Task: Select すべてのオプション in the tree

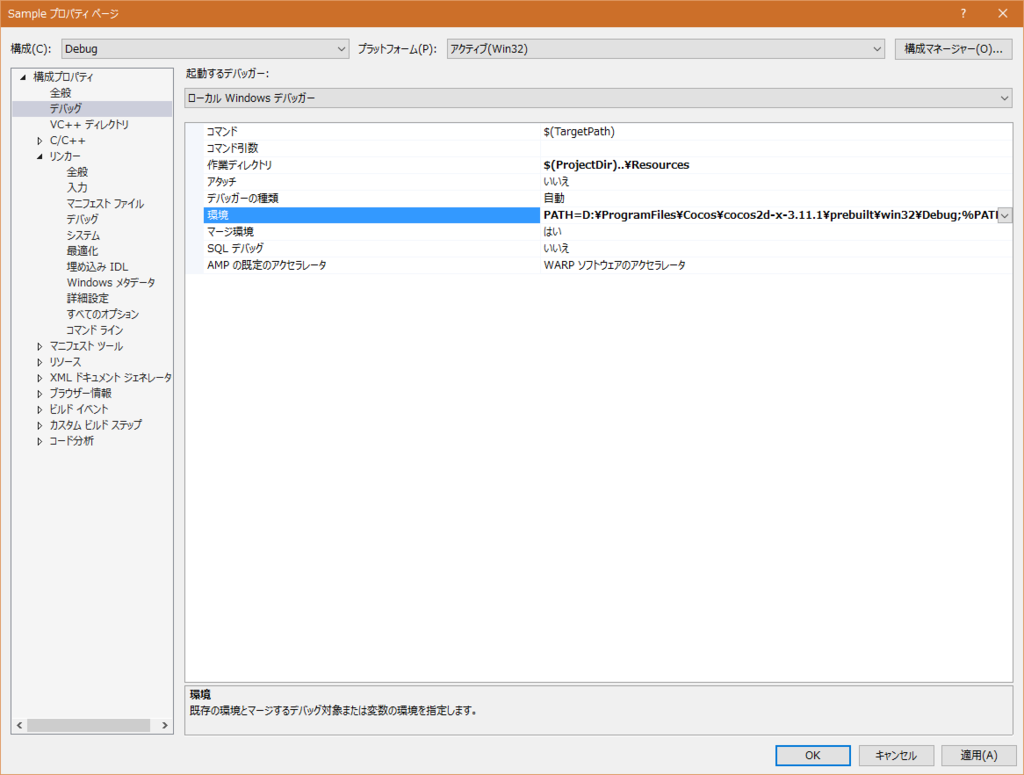Action: click(103, 314)
